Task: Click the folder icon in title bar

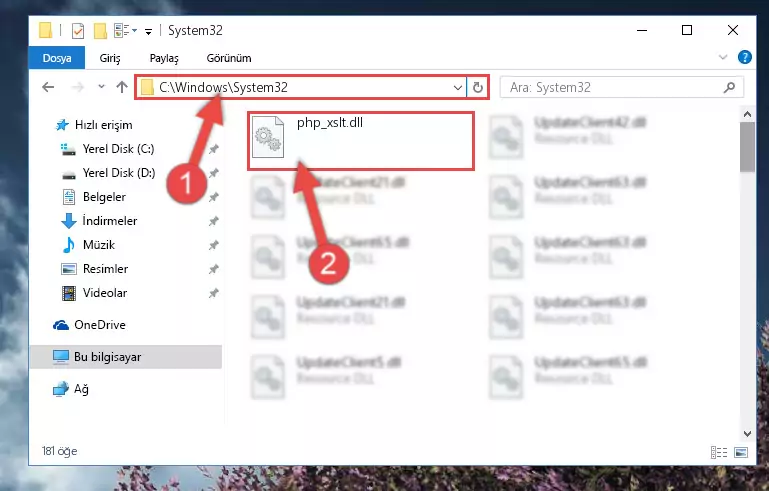Action: tap(45, 30)
